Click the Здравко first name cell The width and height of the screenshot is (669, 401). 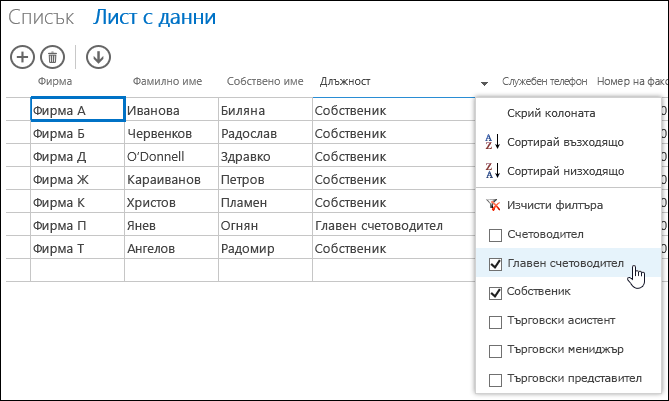265,156
